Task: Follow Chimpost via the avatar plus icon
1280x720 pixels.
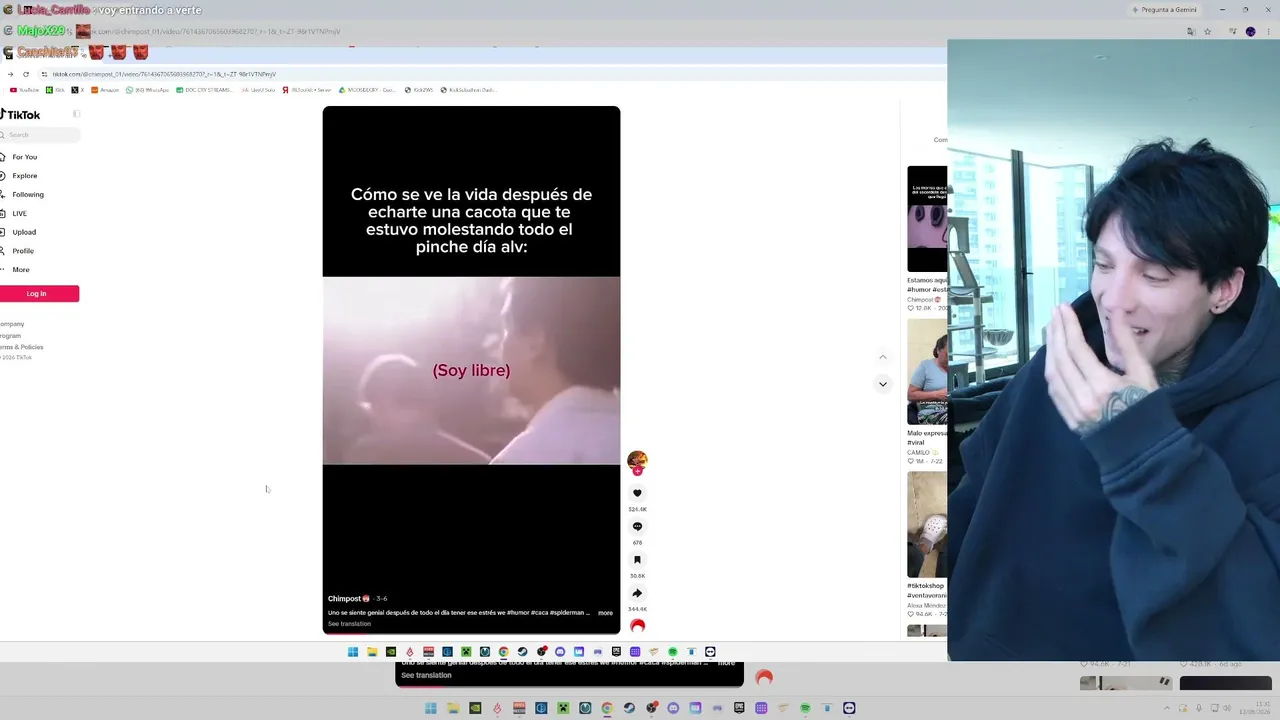Action: point(637,471)
